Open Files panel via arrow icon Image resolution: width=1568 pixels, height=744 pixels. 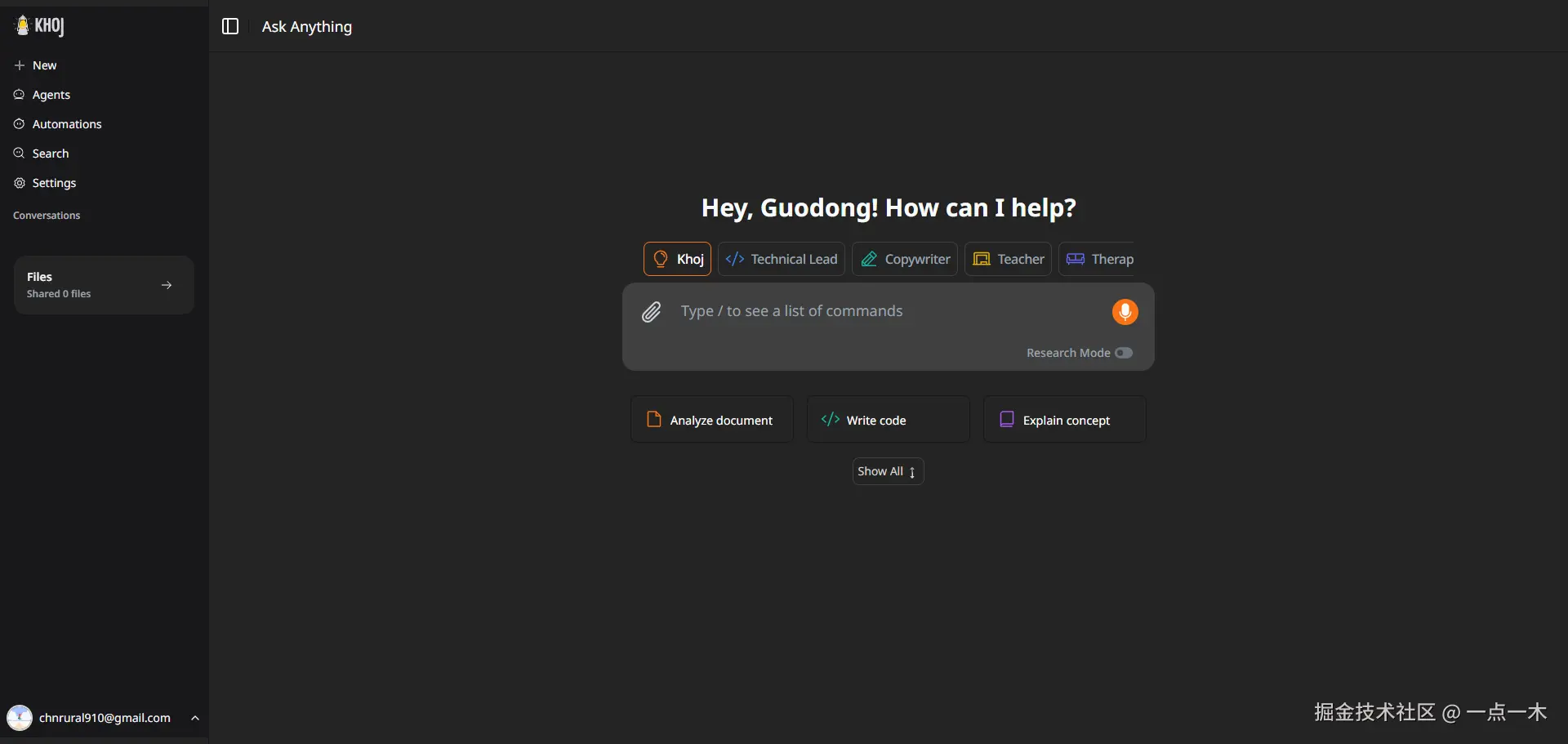(x=167, y=285)
